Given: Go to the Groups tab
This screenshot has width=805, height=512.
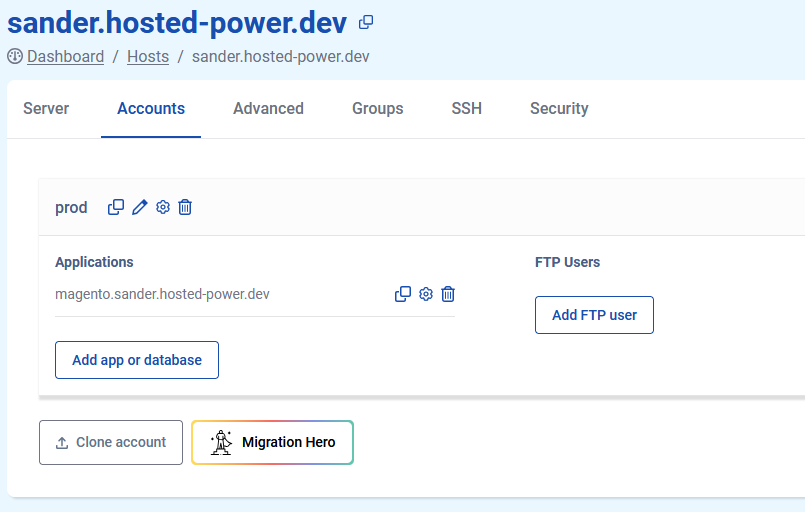Looking at the screenshot, I should 378,109.
